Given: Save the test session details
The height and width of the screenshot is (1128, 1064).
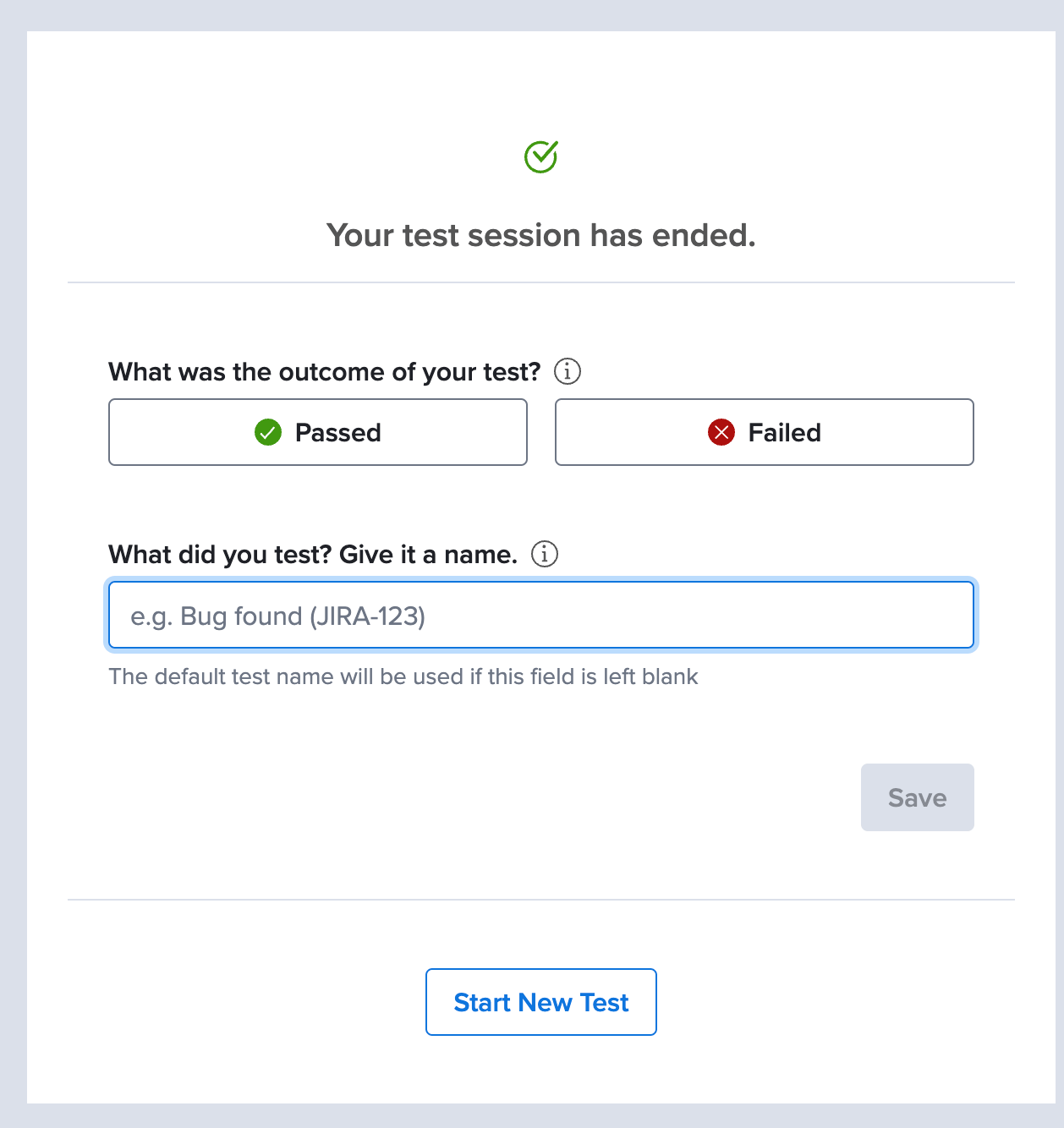Looking at the screenshot, I should click(x=917, y=797).
